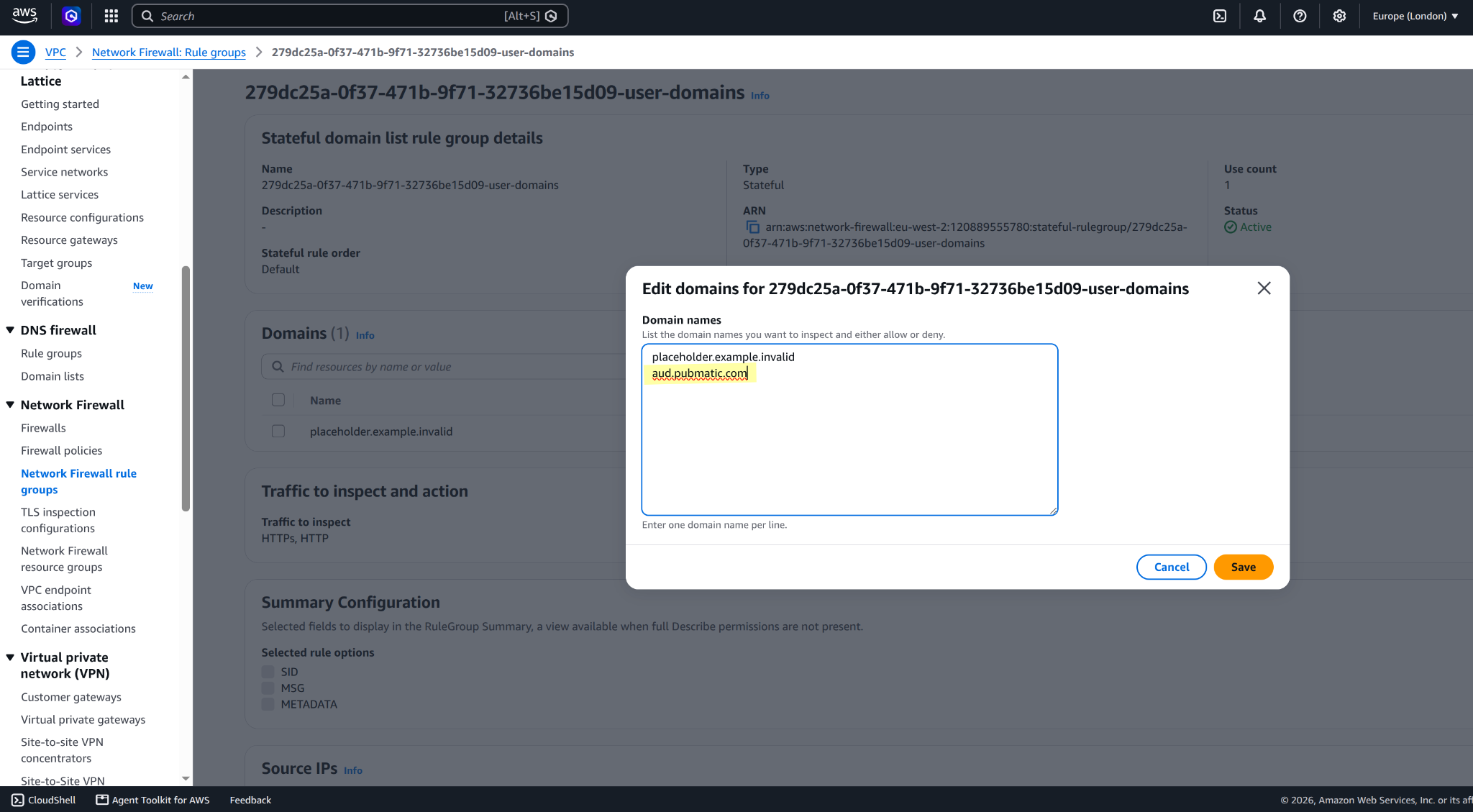Open Info link next to rule group title
This screenshot has height=812, width=1473.
pos(760,96)
